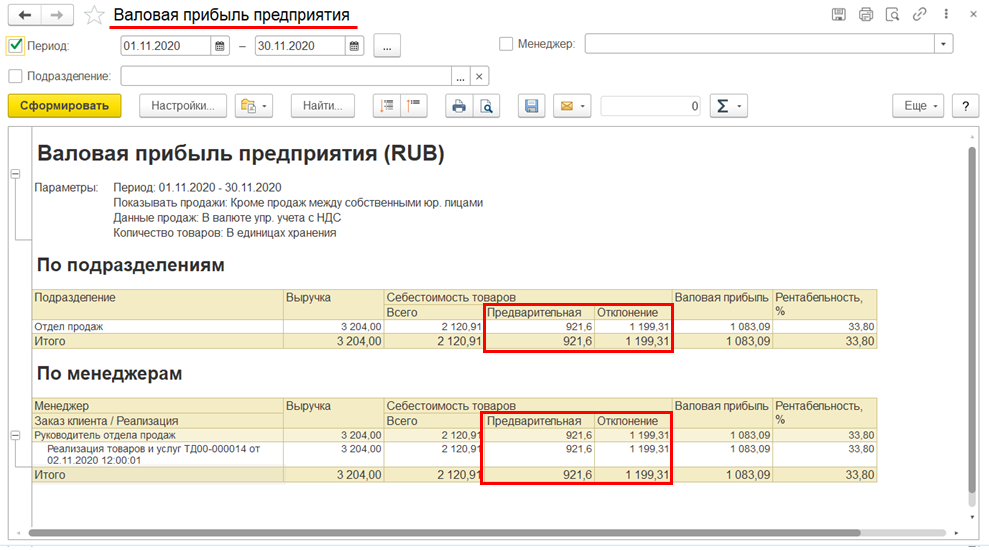Image resolution: width=989 pixels, height=550 pixels.
Task: Add report to favorites with star icon
Action: 93,15
